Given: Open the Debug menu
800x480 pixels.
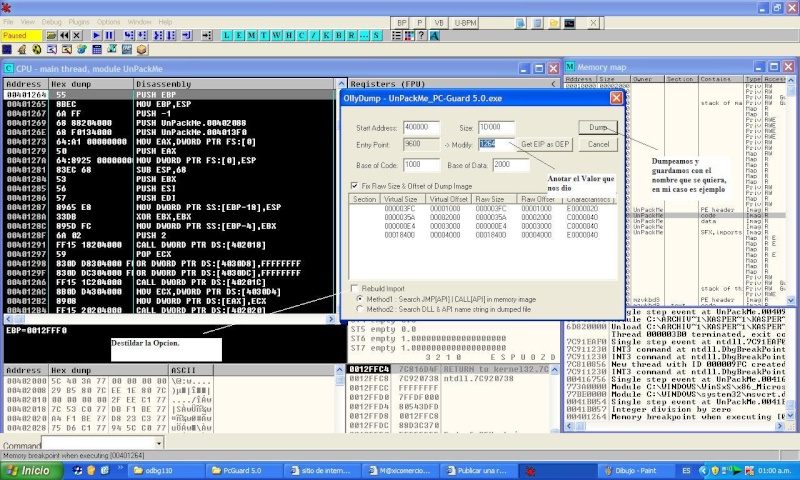Looking at the screenshot, I should pos(52,22).
